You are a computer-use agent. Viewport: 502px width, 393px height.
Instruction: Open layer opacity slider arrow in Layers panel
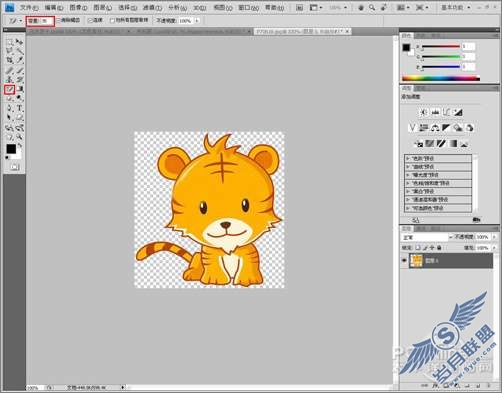494,237
